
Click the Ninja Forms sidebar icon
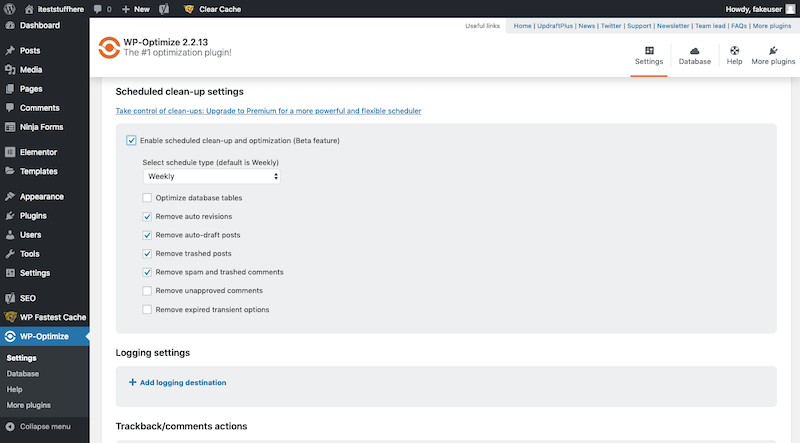click(10, 127)
